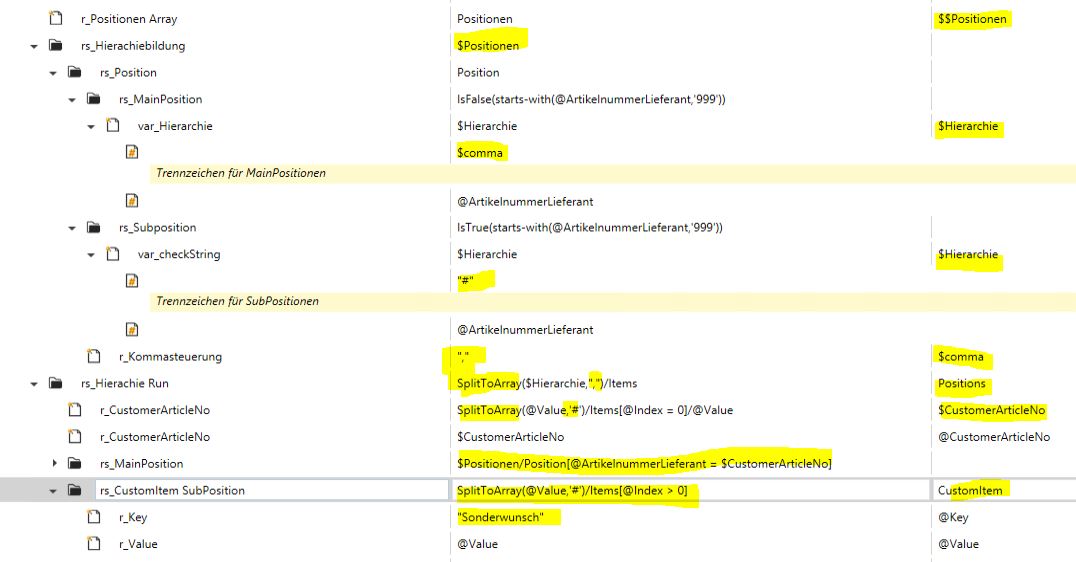This screenshot has height=562, width=1076.
Task: Click the page icon of var_checkString
Action: click(x=113, y=254)
